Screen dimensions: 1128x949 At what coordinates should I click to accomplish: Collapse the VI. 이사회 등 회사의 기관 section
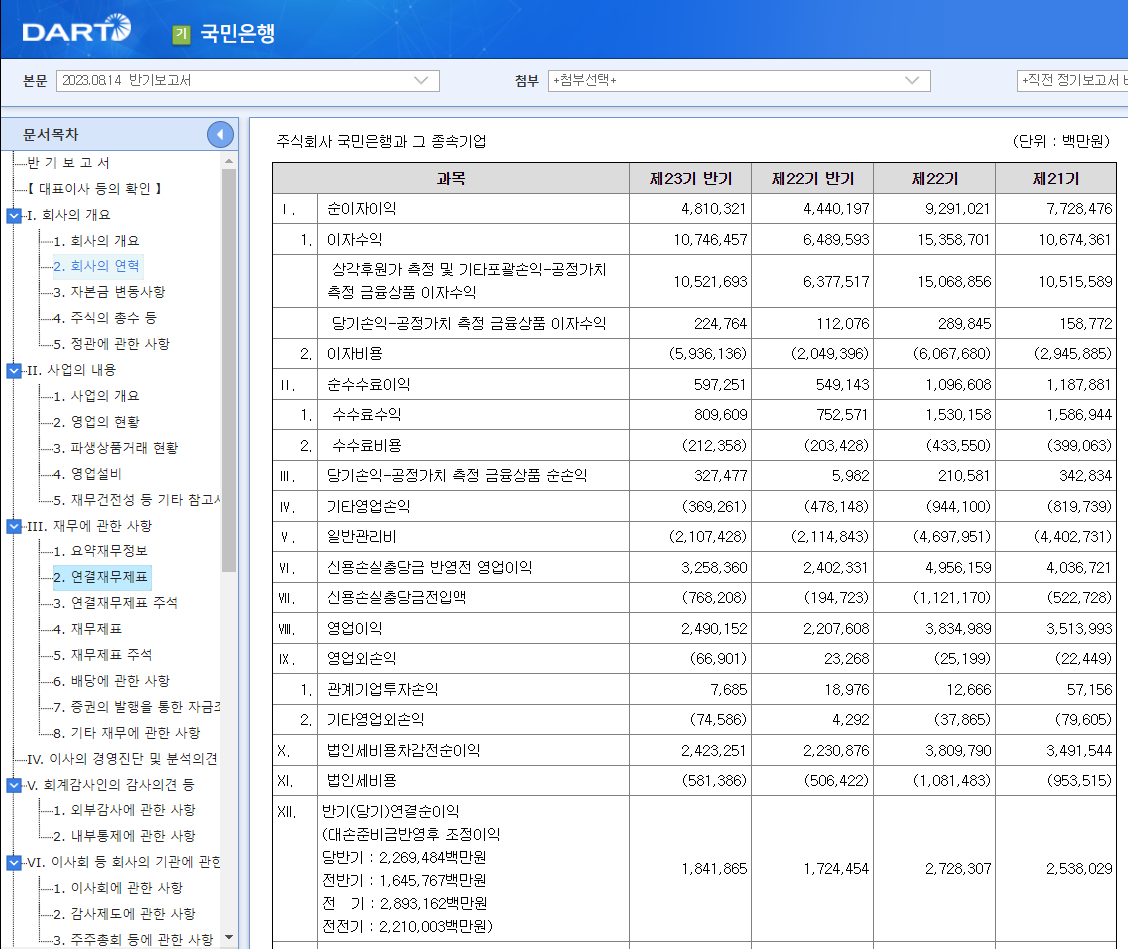[x=12, y=860]
